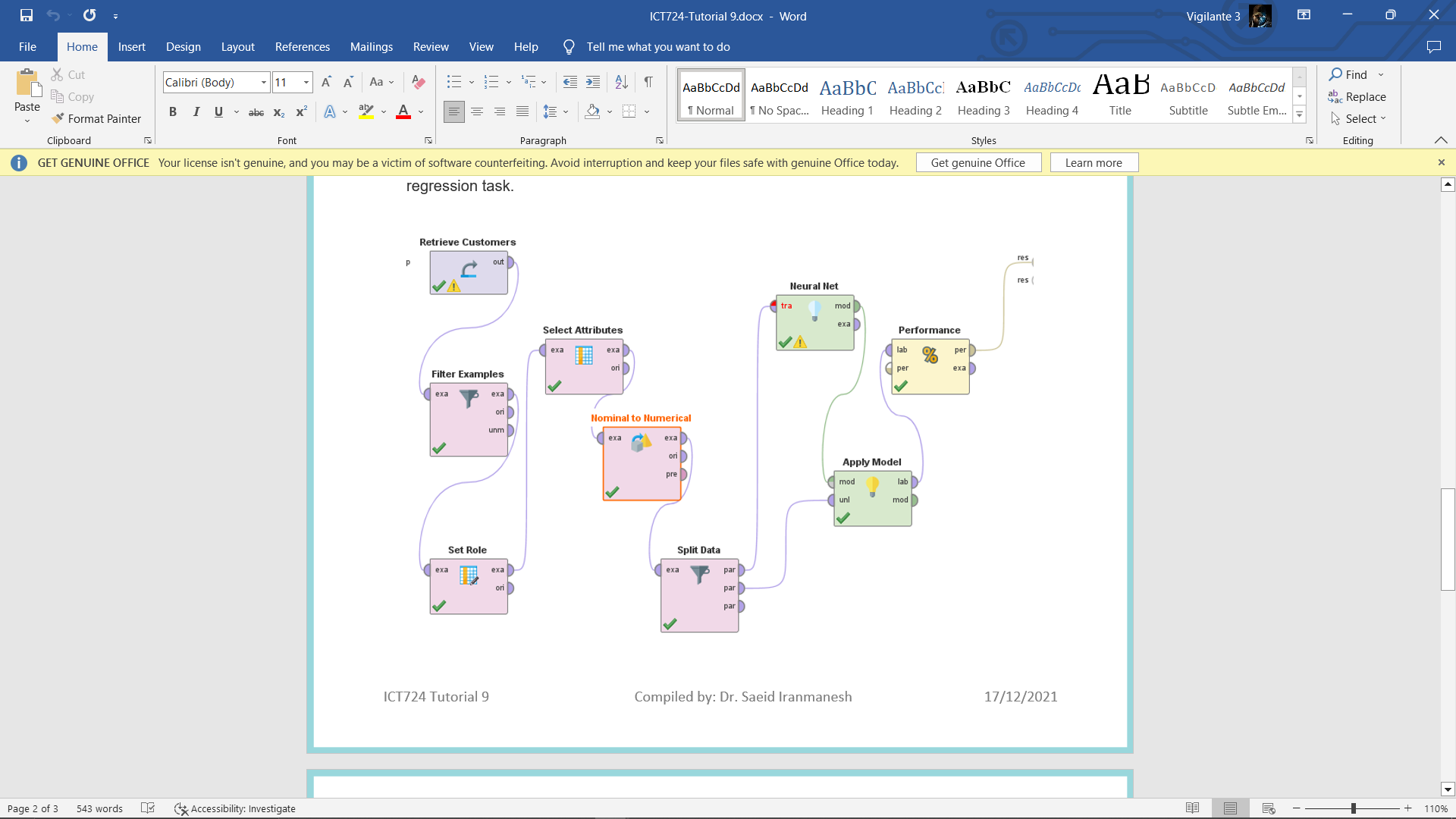Image resolution: width=1456 pixels, height=819 pixels.
Task: Apply Strikethrough formatting
Action: click(x=256, y=112)
